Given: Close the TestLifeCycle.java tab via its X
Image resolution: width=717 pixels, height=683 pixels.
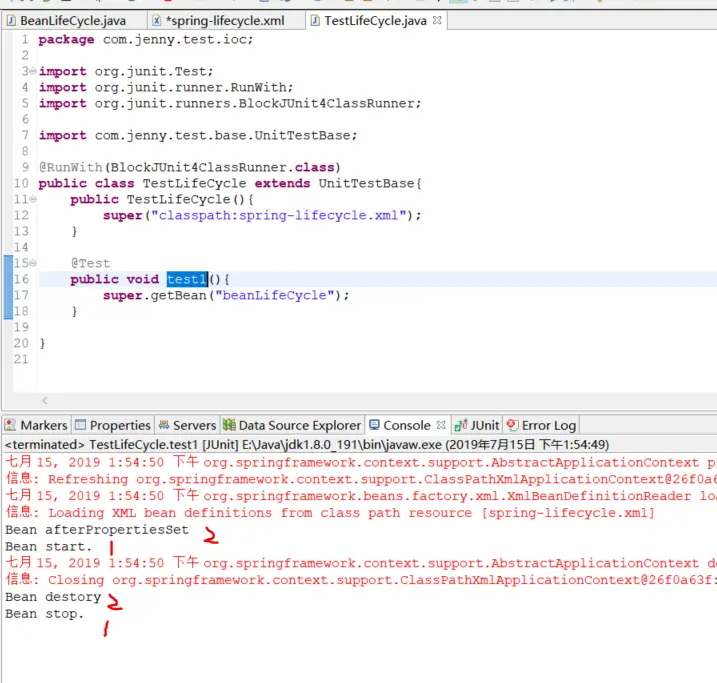Looking at the screenshot, I should click(437, 21).
